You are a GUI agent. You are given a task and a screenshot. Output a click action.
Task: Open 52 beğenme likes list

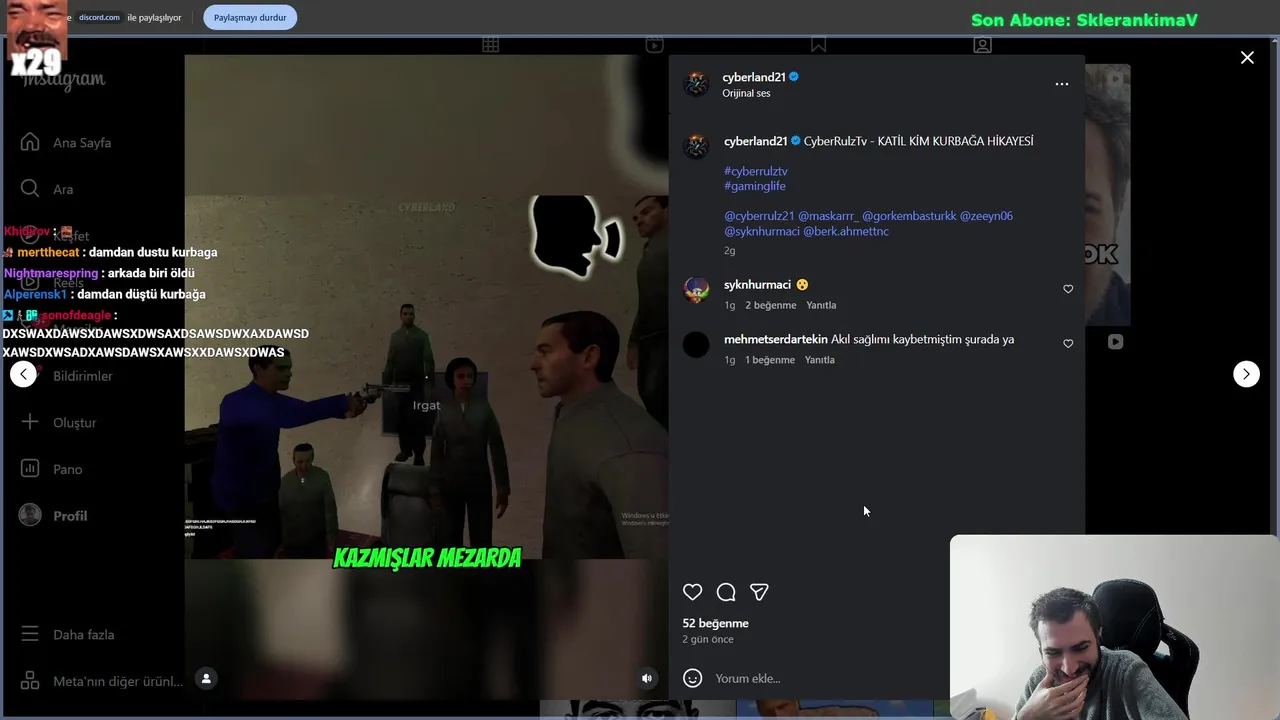tap(715, 623)
